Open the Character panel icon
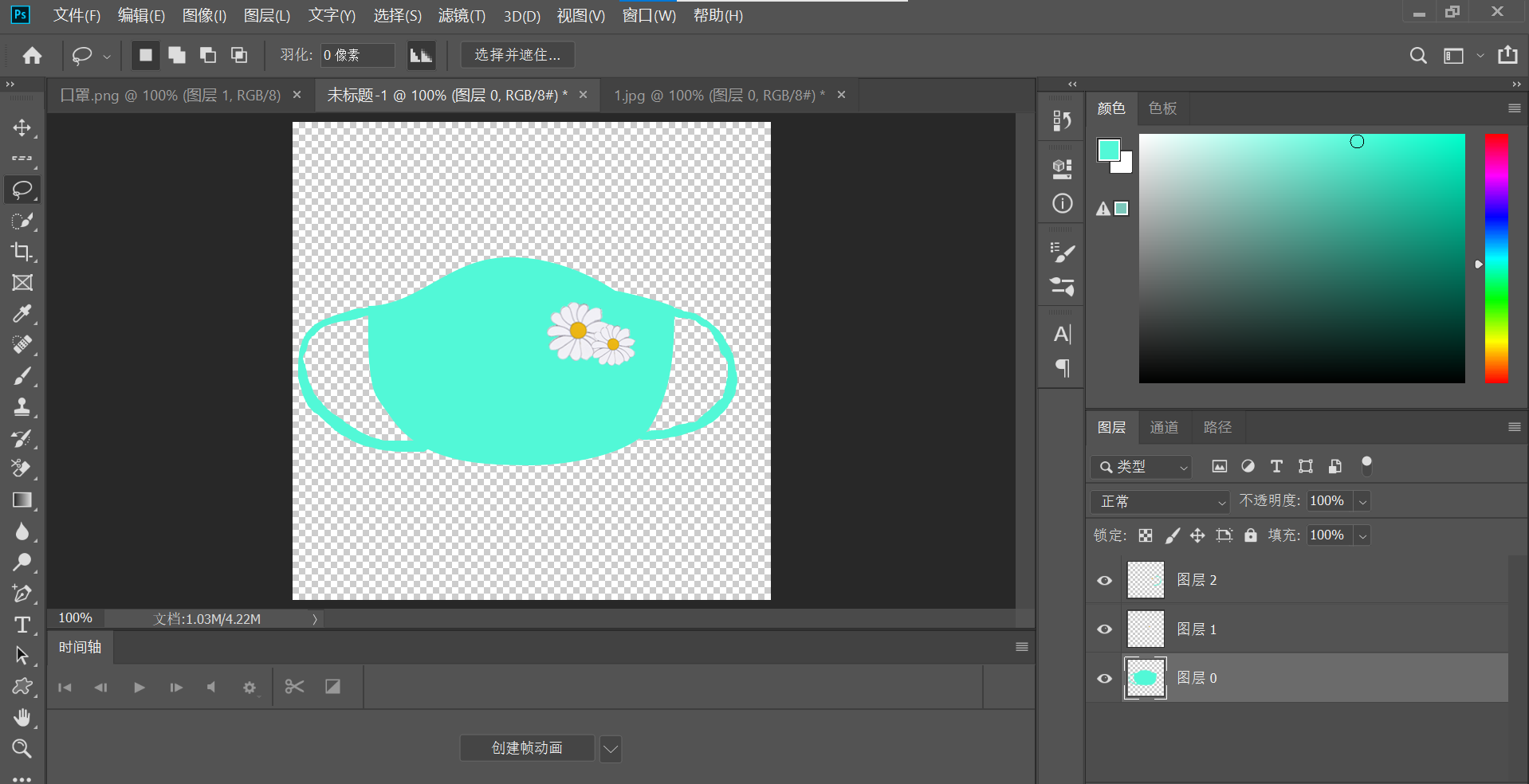The image size is (1529, 784). click(x=1062, y=334)
